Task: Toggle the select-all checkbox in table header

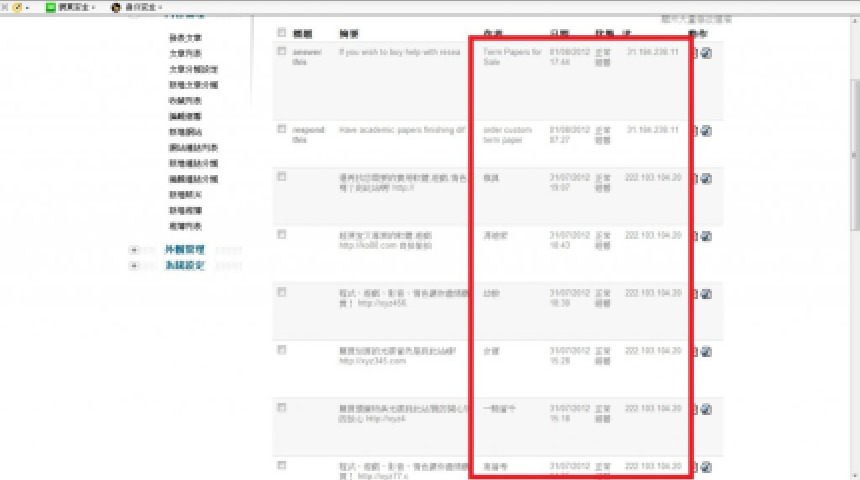Action: 282,32
